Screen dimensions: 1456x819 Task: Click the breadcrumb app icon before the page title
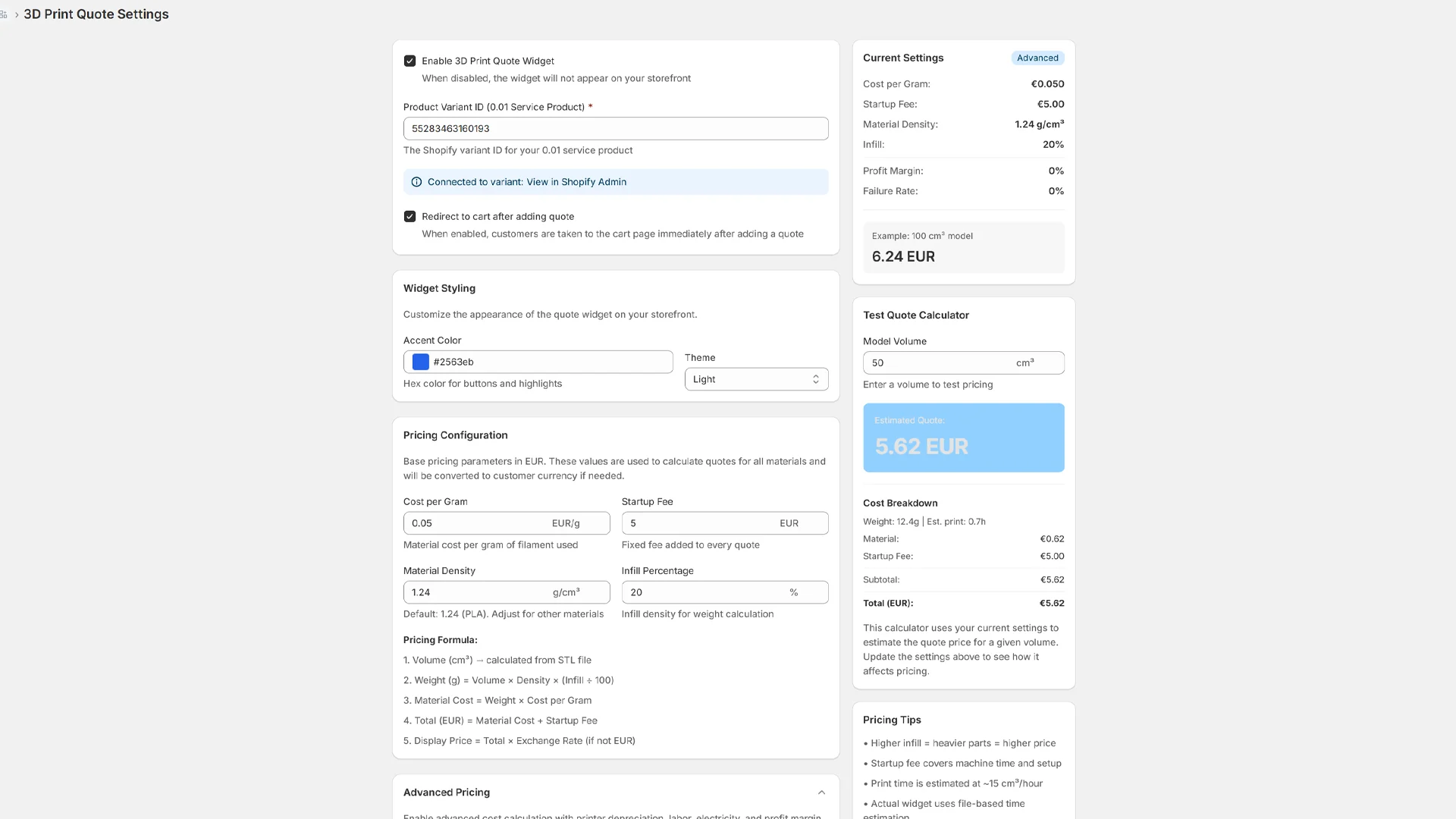(x=3, y=14)
